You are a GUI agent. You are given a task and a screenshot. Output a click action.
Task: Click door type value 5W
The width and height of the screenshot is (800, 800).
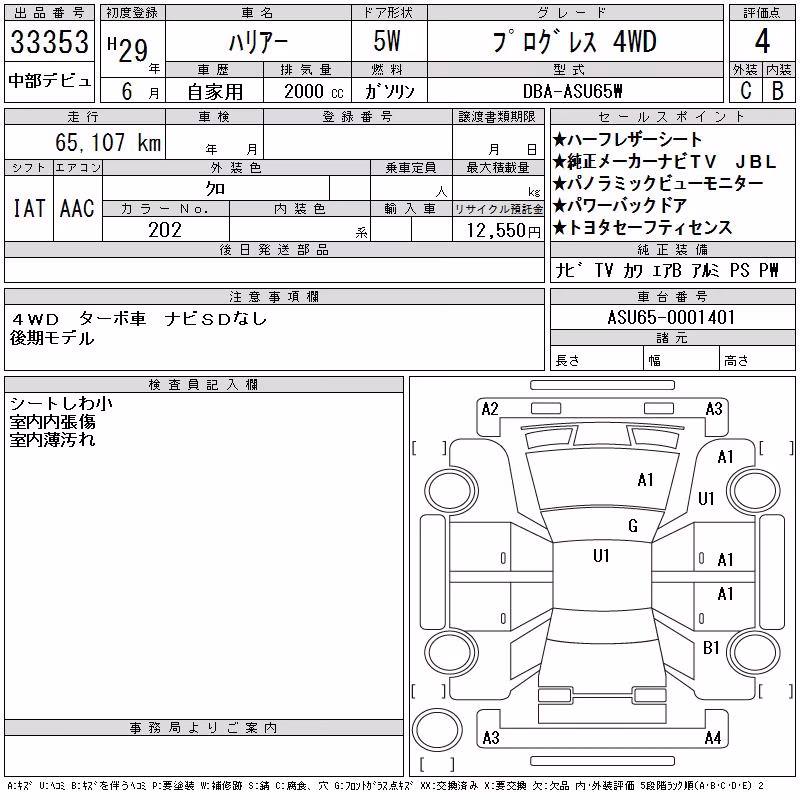[387, 41]
